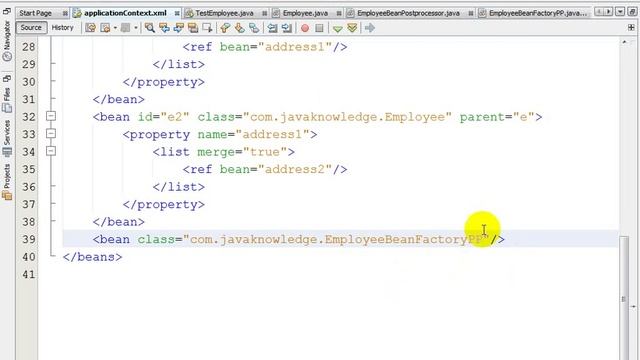Click Shift Line Left icon
This screenshot has height=360, width=640.
[272, 28]
